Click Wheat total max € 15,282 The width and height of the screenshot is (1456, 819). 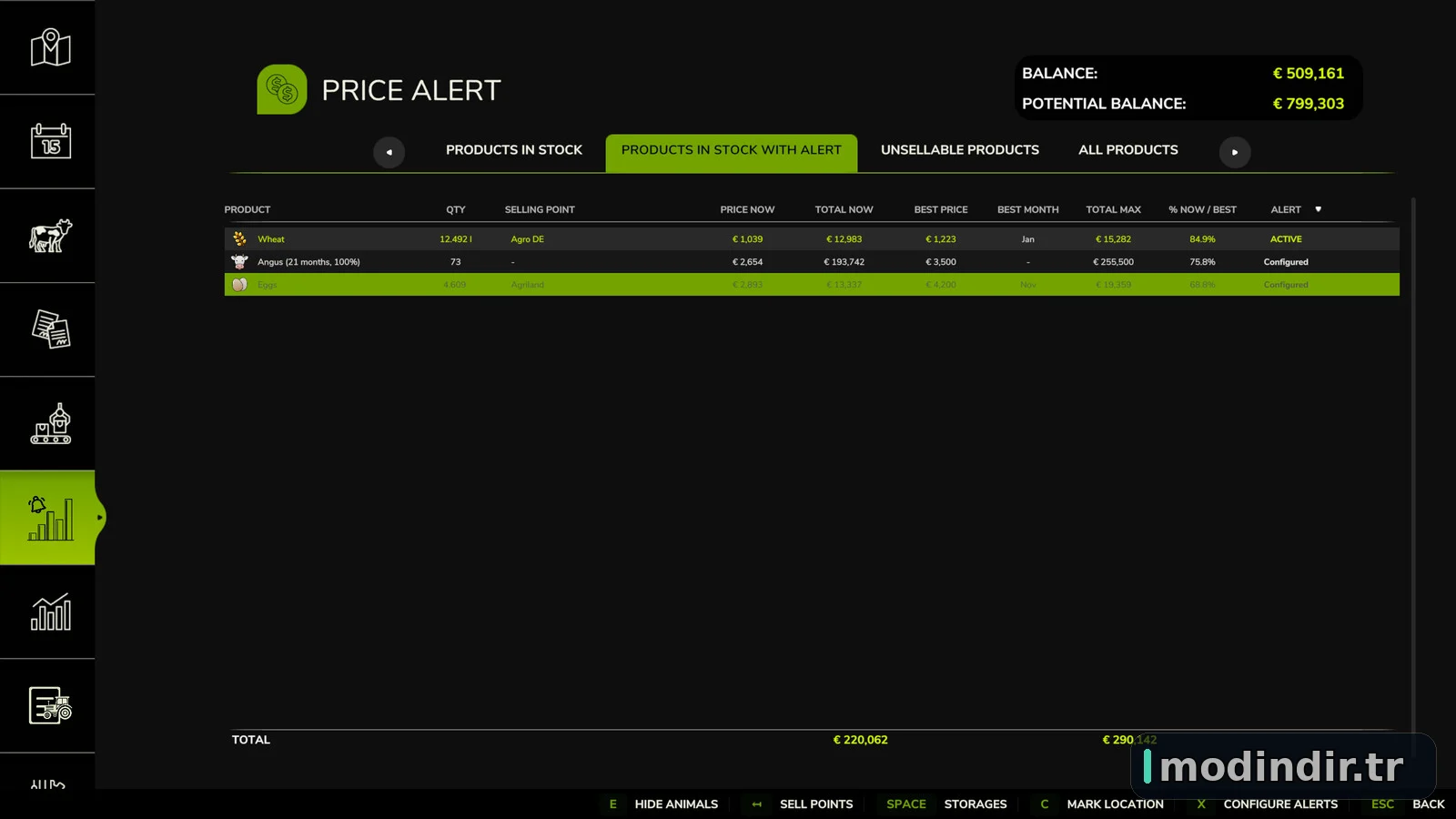coord(1114,239)
